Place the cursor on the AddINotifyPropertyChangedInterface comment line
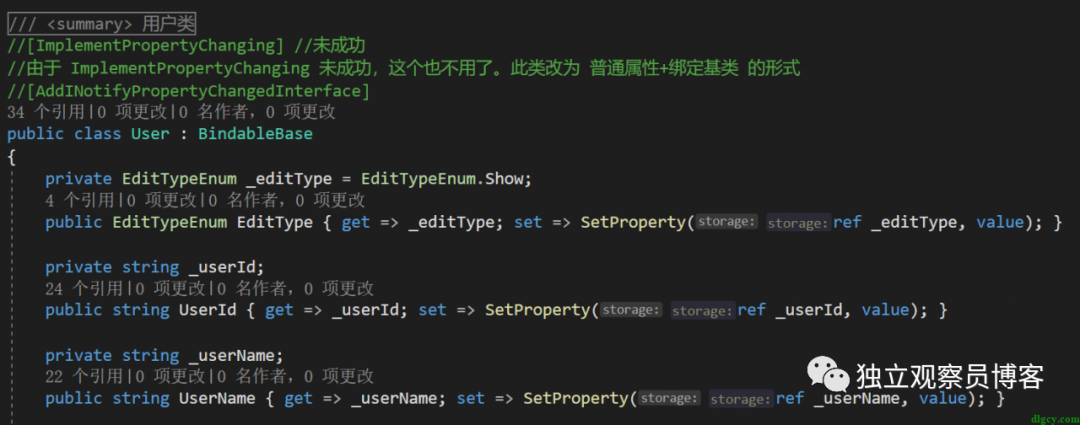The image size is (1080, 425). (190, 90)
